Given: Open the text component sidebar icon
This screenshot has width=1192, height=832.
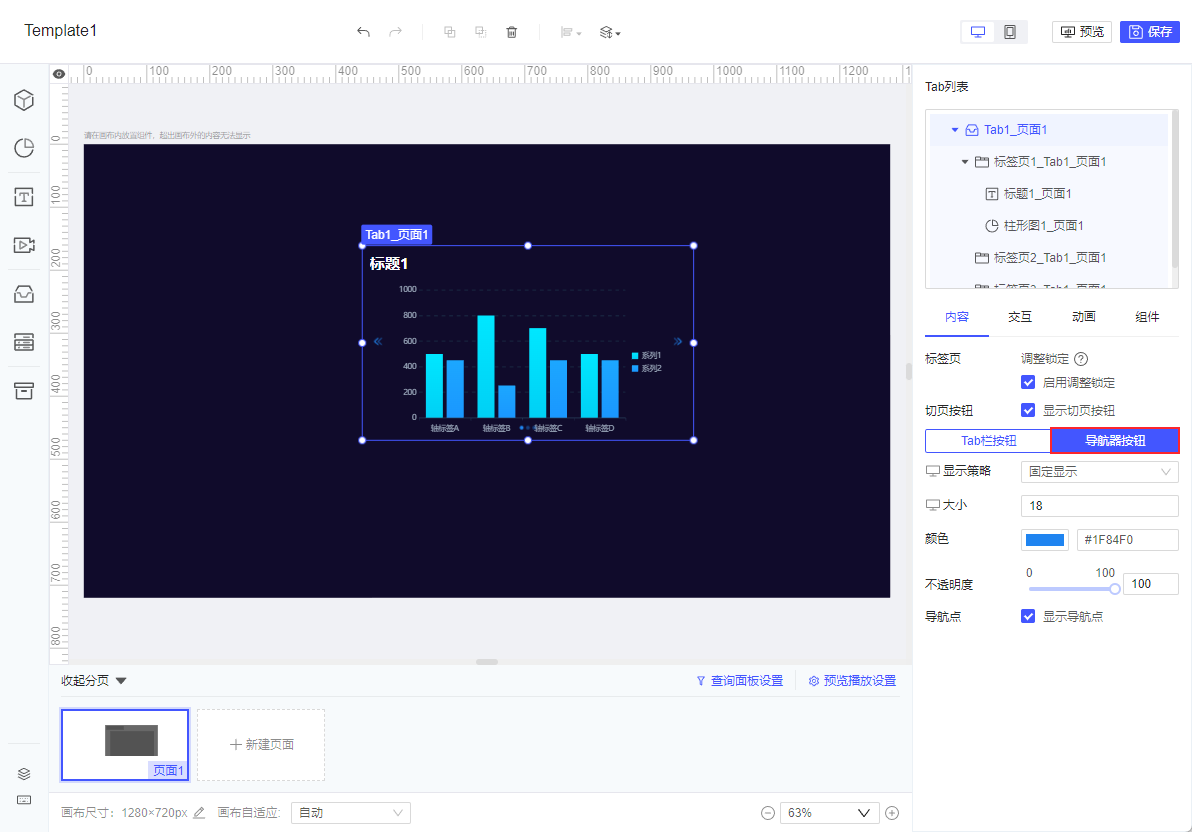Looking at the screenshot, I should (24, 198).
